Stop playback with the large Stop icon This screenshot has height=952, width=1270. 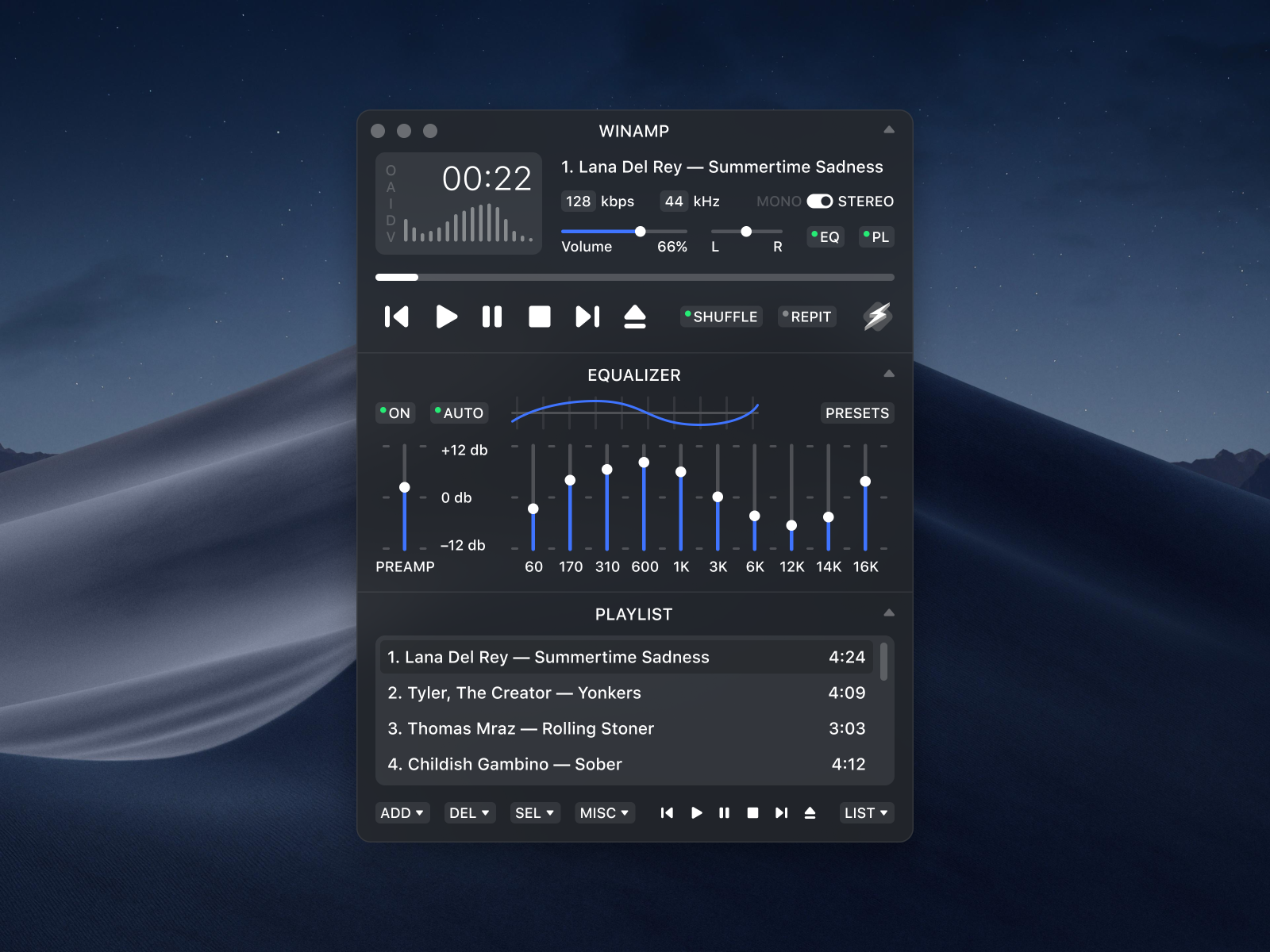(x=540, y=317)
